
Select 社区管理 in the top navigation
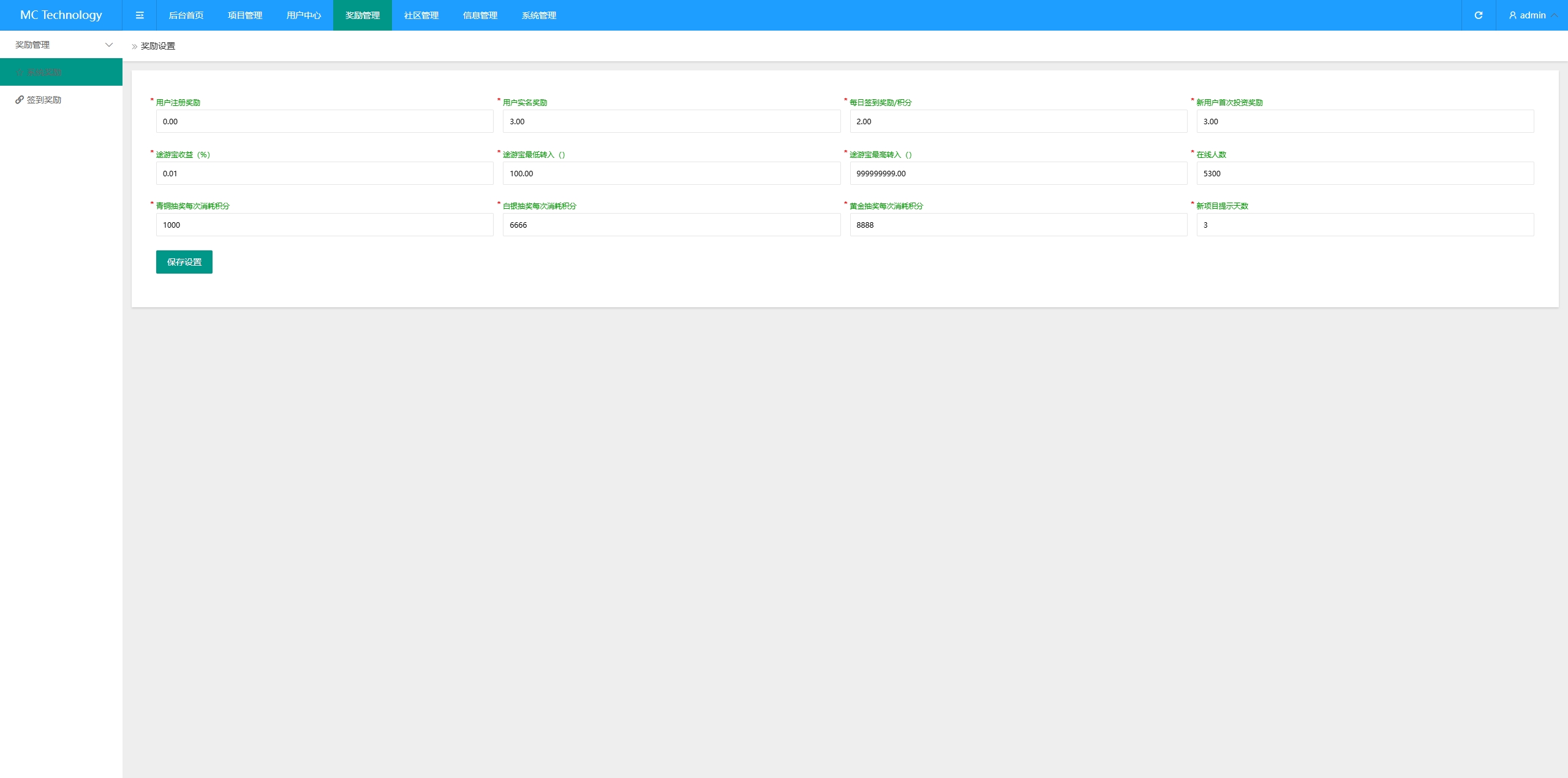tap(421, 15)
